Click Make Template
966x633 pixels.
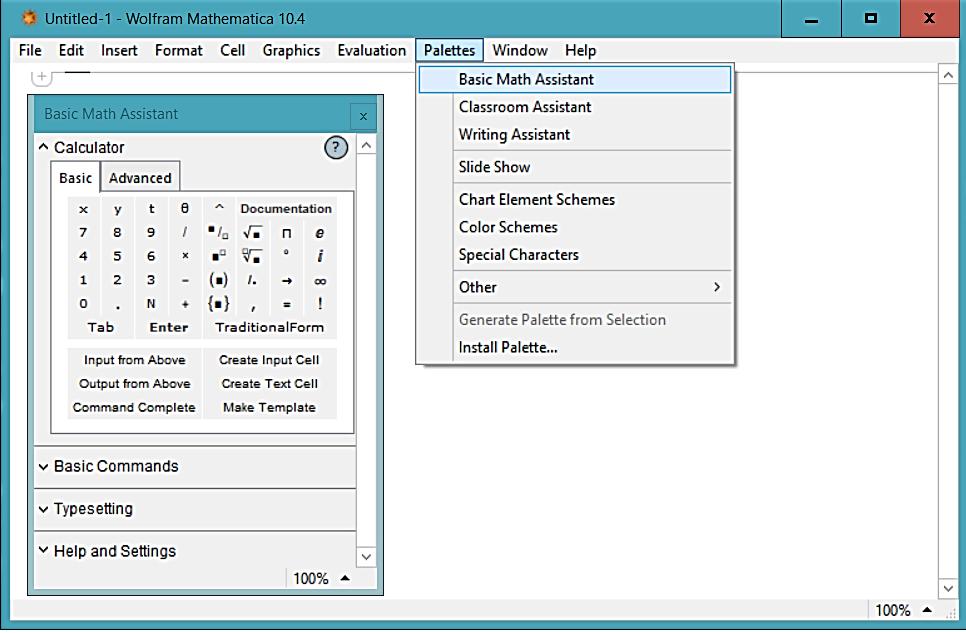pyautogui.click(x=269, y=407)
